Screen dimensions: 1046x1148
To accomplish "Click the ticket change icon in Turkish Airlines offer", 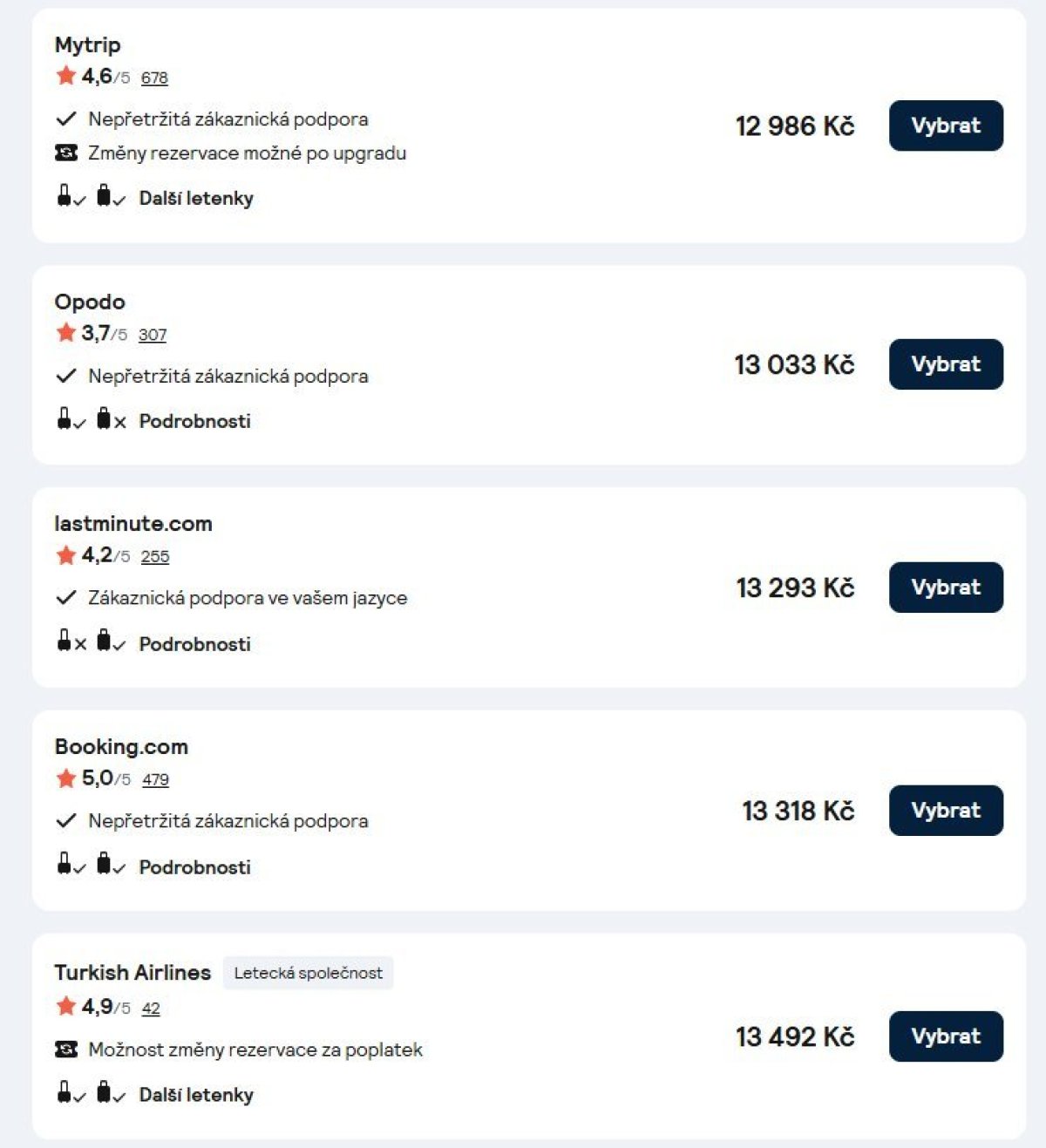I will click(x=66, y=1050).
